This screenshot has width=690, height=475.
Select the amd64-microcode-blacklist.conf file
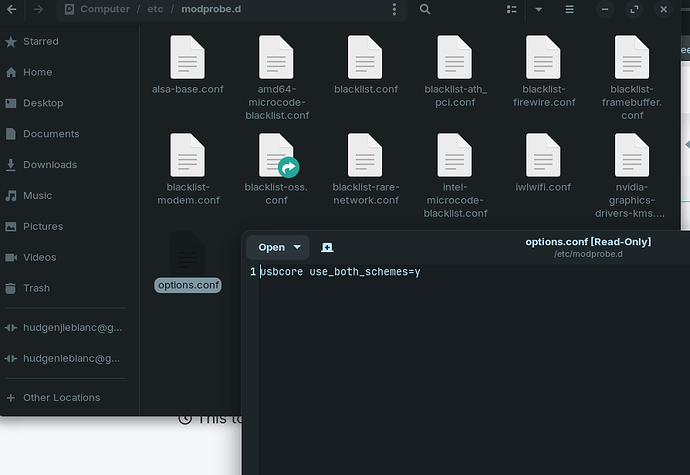[277, 78]
